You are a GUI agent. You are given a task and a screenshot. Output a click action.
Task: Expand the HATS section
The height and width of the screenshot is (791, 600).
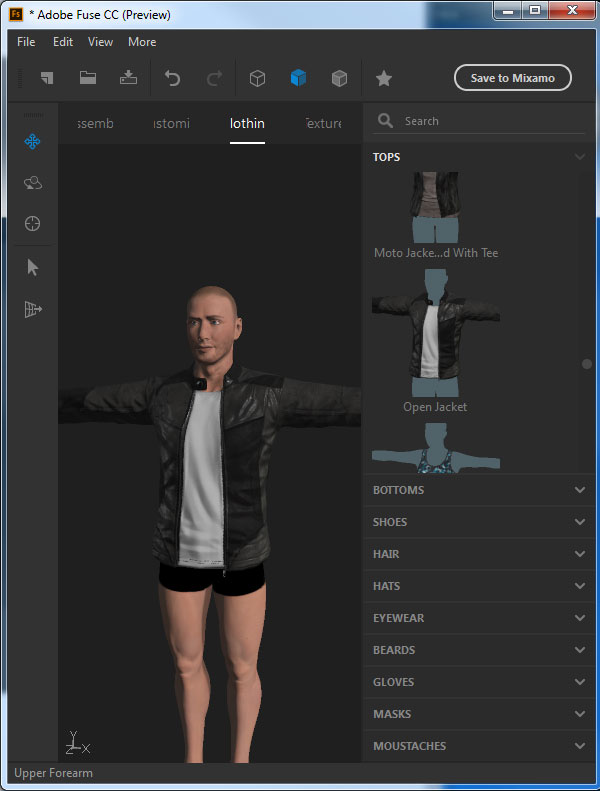[x=479, y=586]
